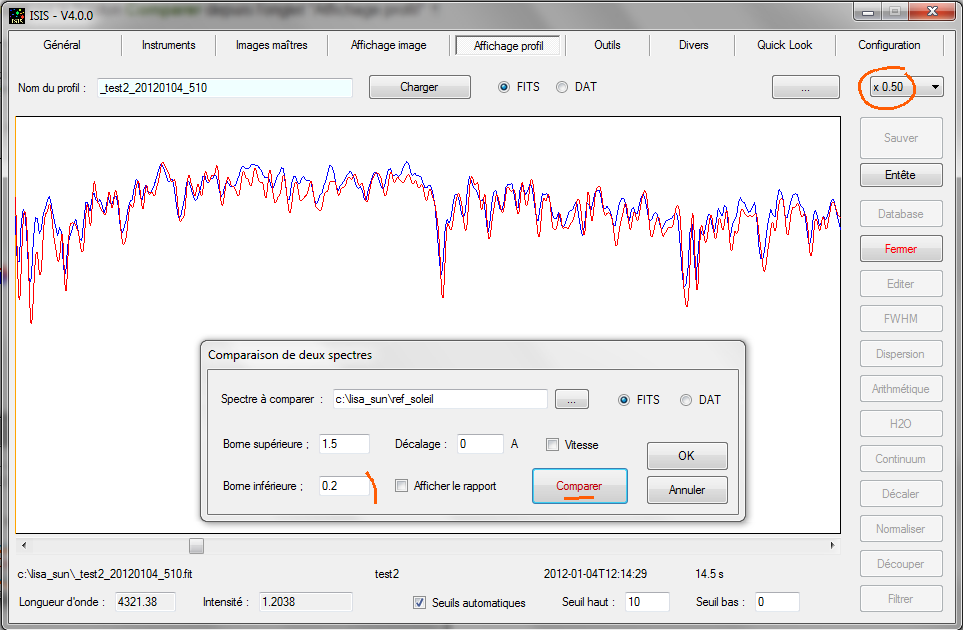
Task: Click the Borne supérieure value field
Action: pyautogui.click(x=345, y=444)
